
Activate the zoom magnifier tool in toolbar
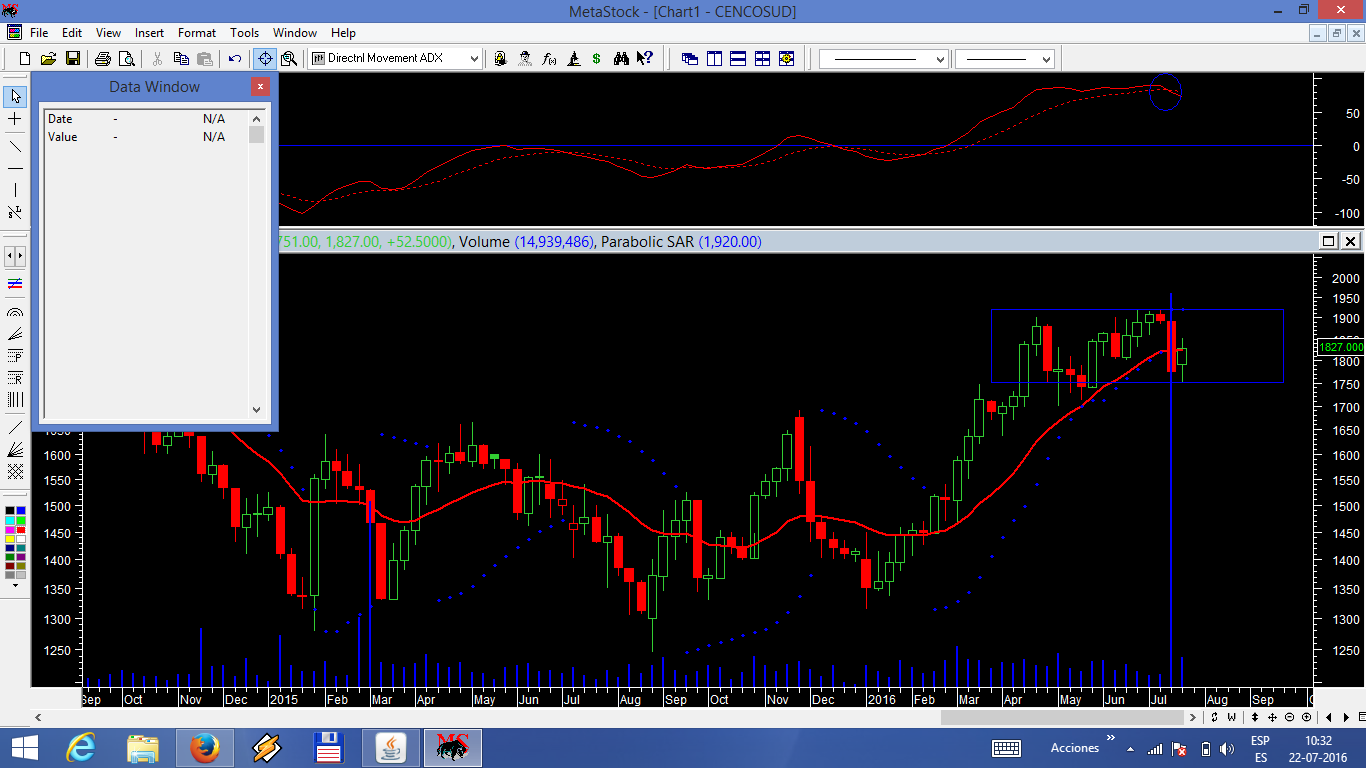289,58
